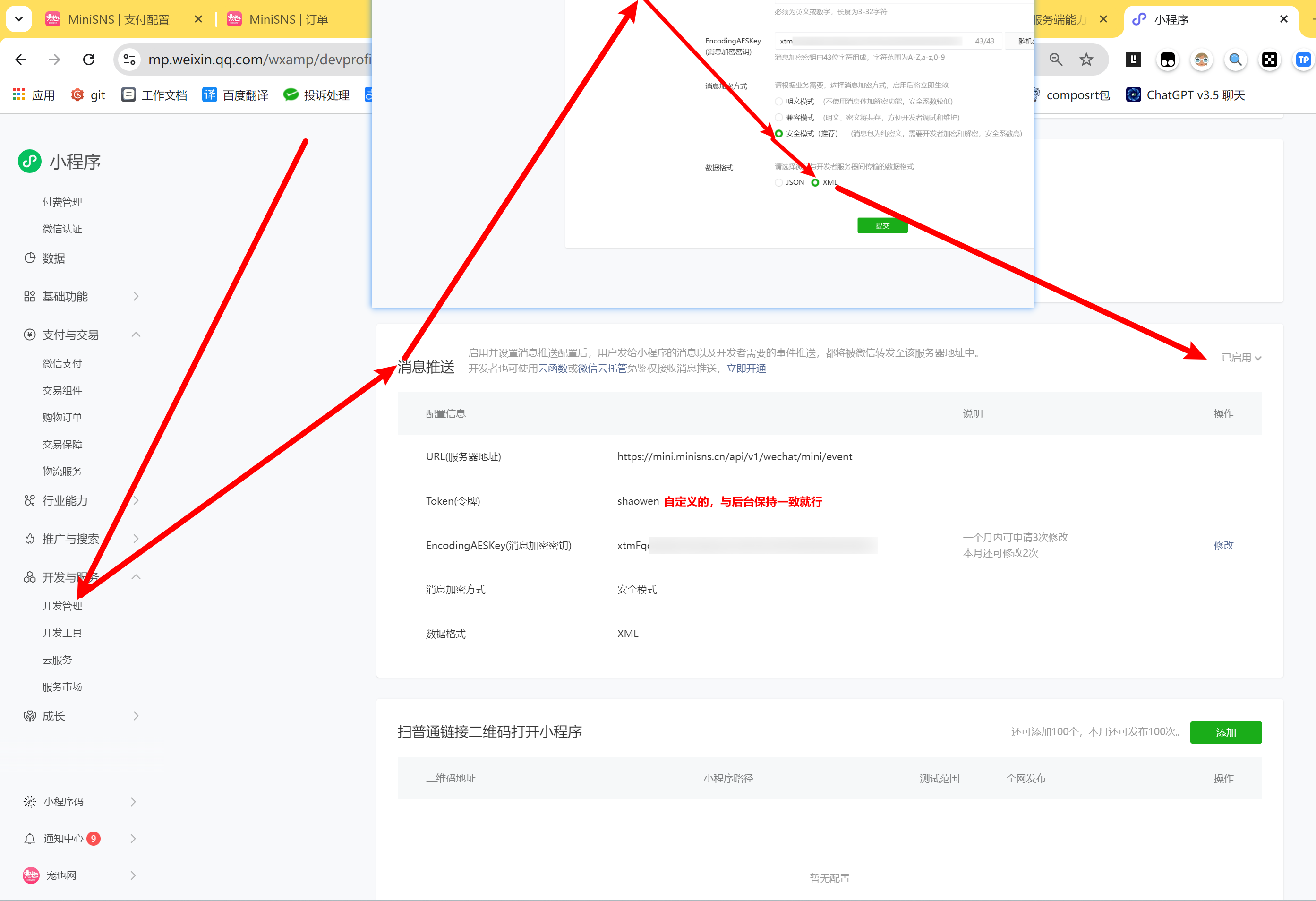The width and height of the screenshot is (1316, 901).
Task: Switch to the MiniSNS | 支付配置 tab
Action: click(x=119, y=19)
